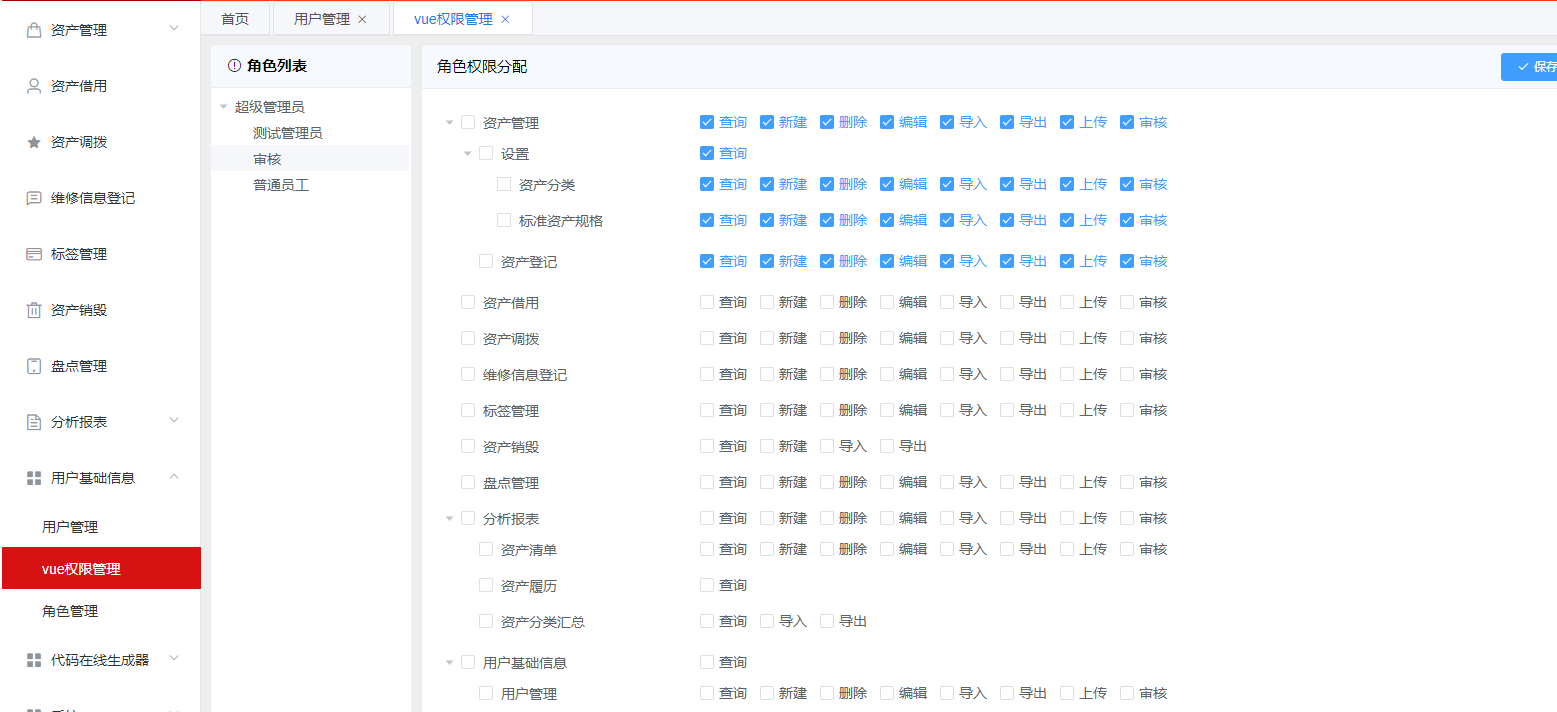The height and width of the screenshot is (712, 1557).
Task: Check 编辑 in the 维修信息登记 permission row
Action: 887,374
